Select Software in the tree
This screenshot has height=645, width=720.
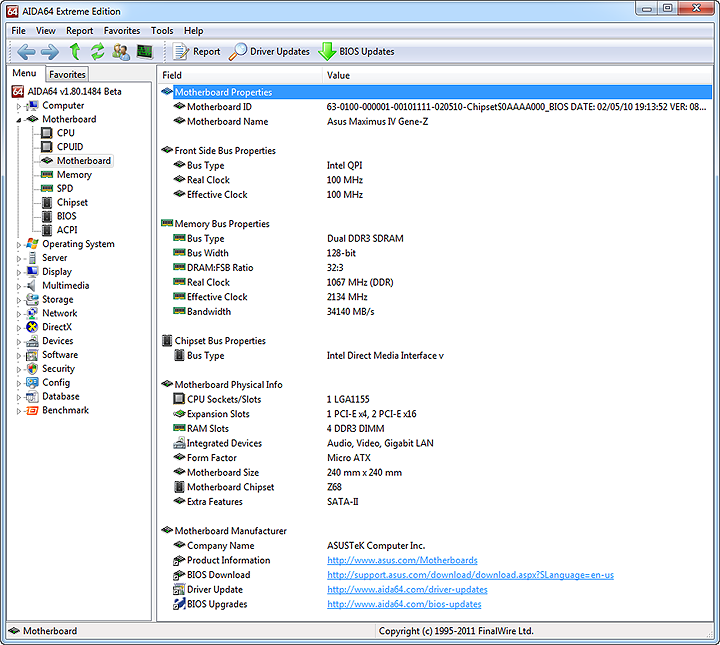click(x=60, y=355)
